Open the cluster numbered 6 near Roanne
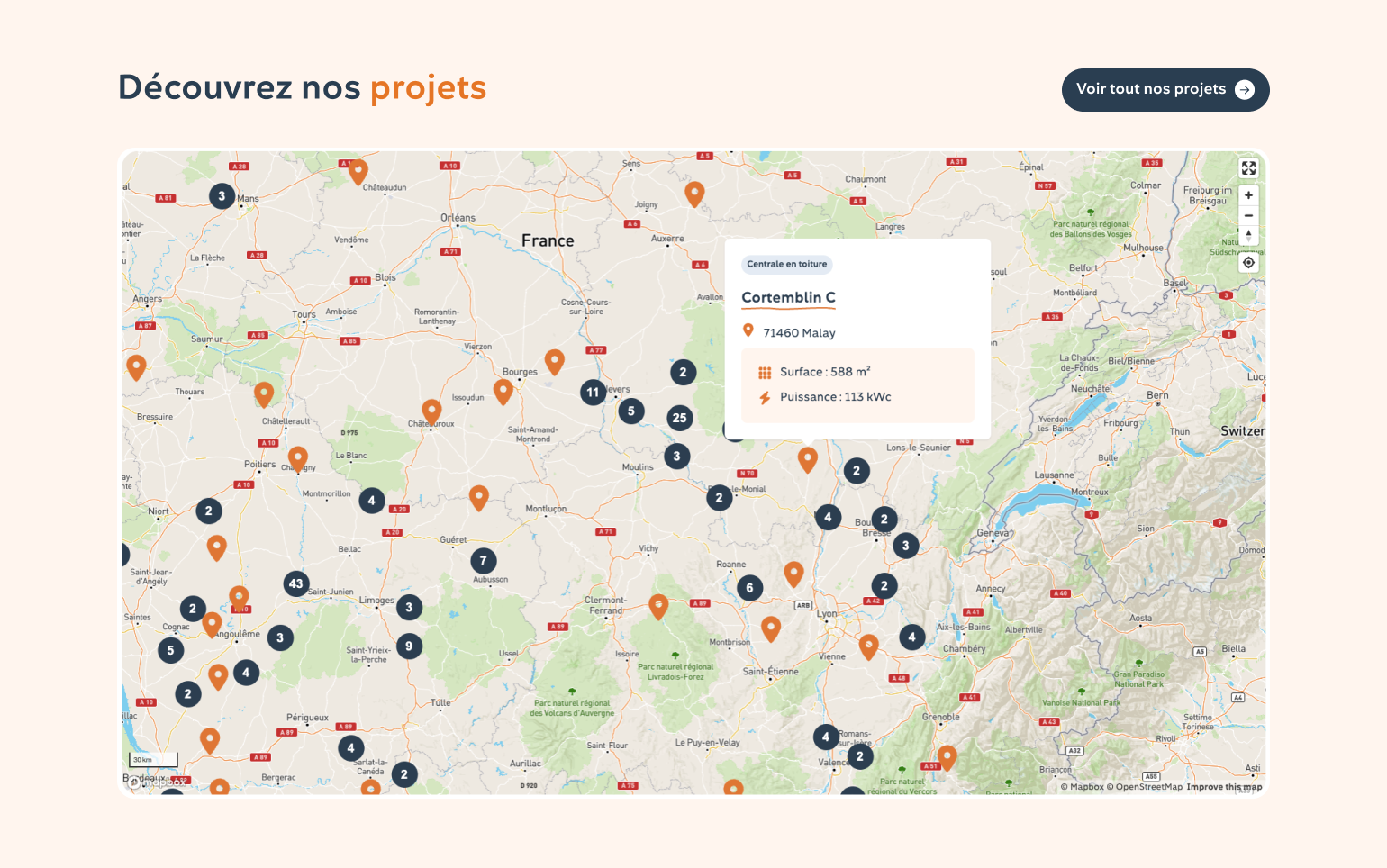The height and width of the screenshot is (868, 1387). click(x=749, y=588)
